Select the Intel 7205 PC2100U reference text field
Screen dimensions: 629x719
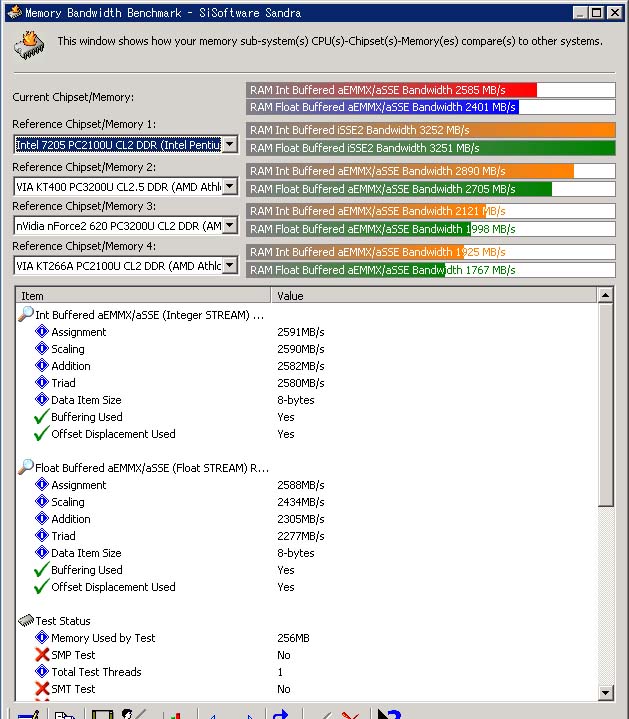(117, 145)
